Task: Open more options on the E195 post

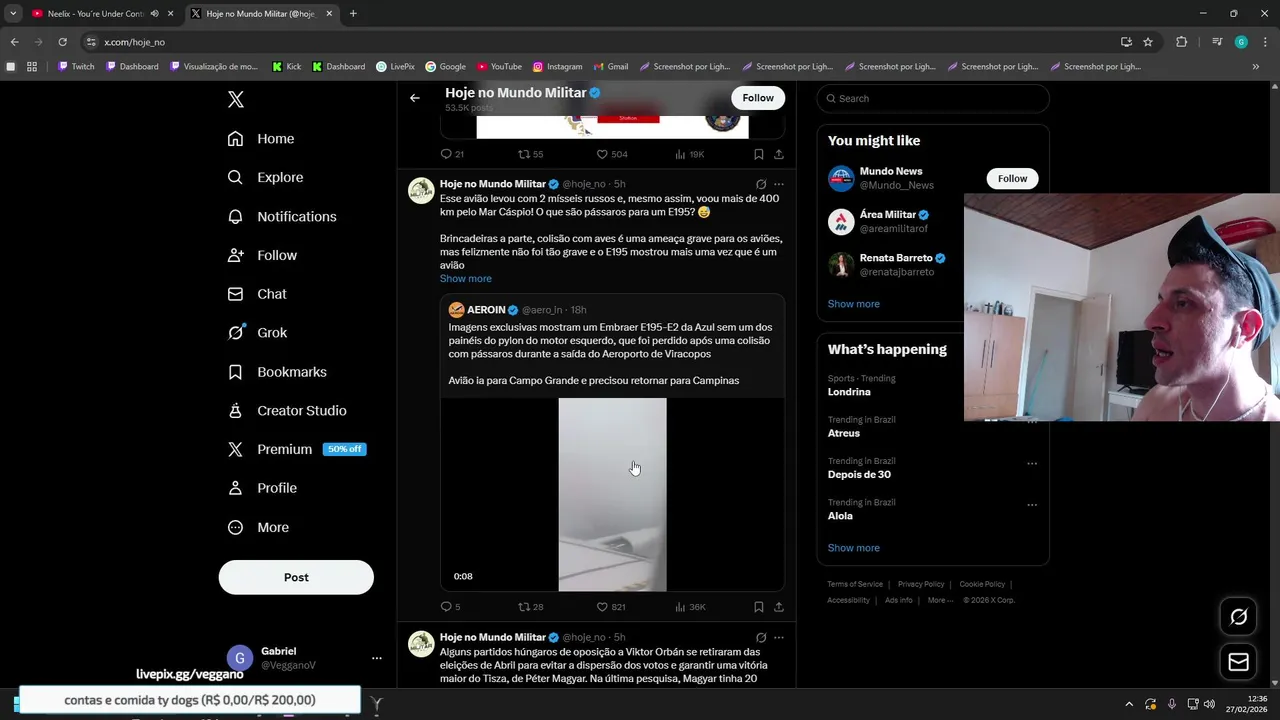Action: (779, 184)
